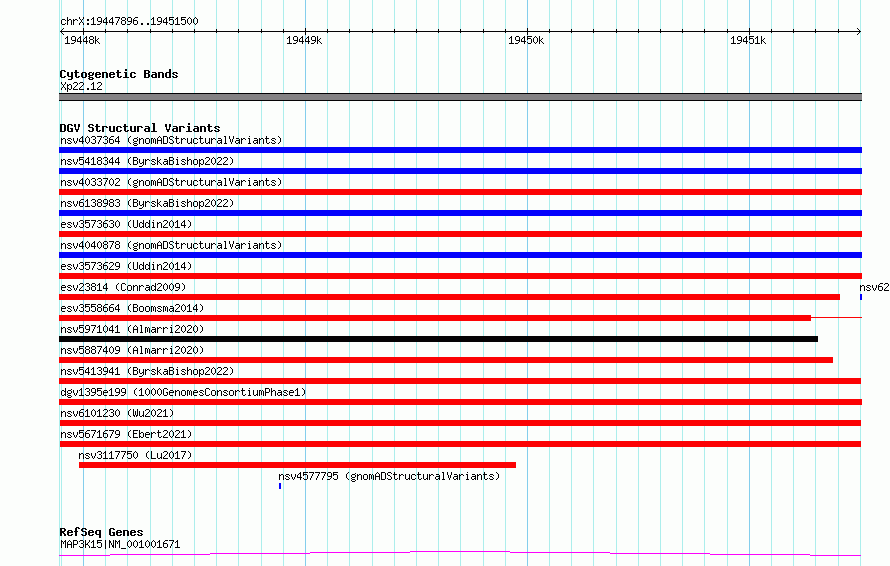Click the red bar under esv3573629
The image size is (890, 566).
click(460, 276)
